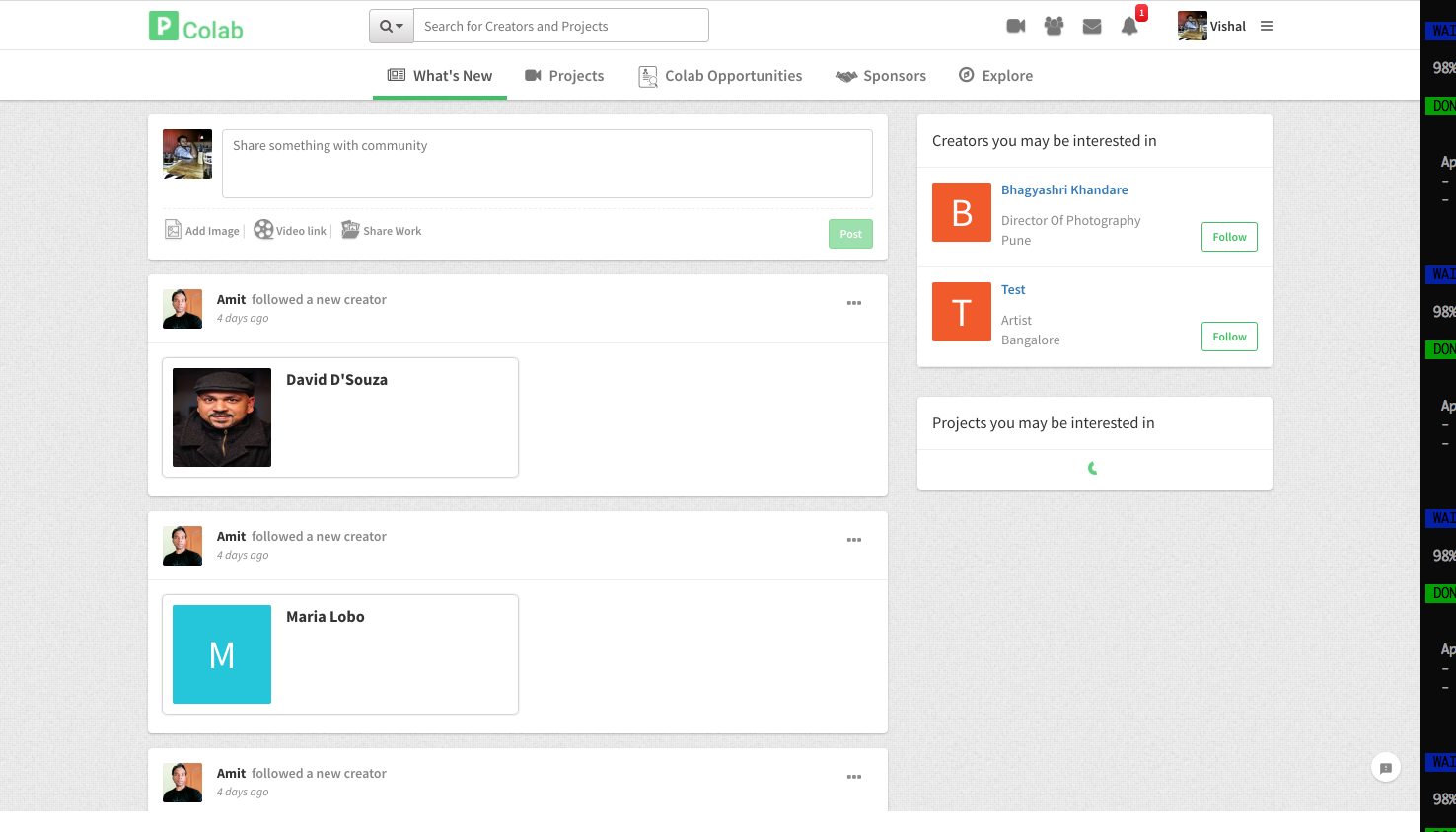Click Vishal's profile picture in header
Image resolution: width=1456 pixels, height=832 pixels.
pos(1192,26)
